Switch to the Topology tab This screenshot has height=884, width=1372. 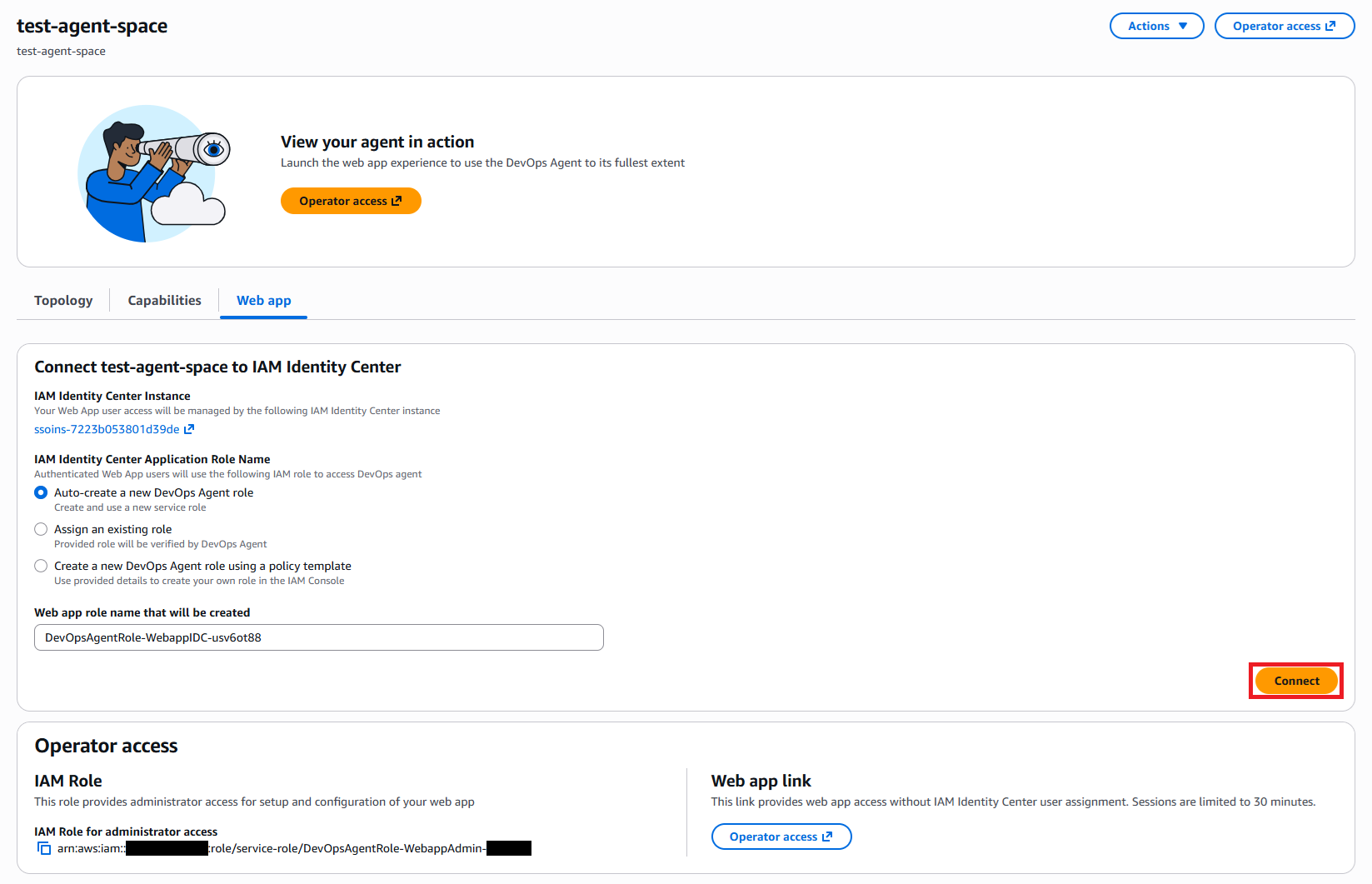click(x=62, y=300)
